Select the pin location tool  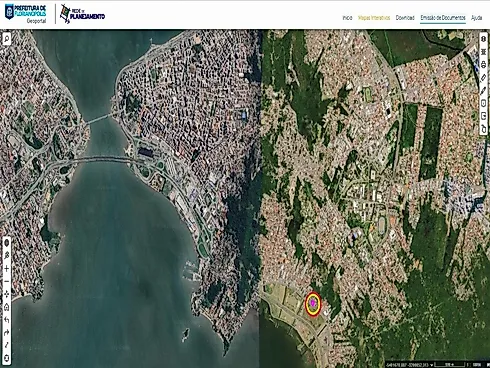coord(6,255)
